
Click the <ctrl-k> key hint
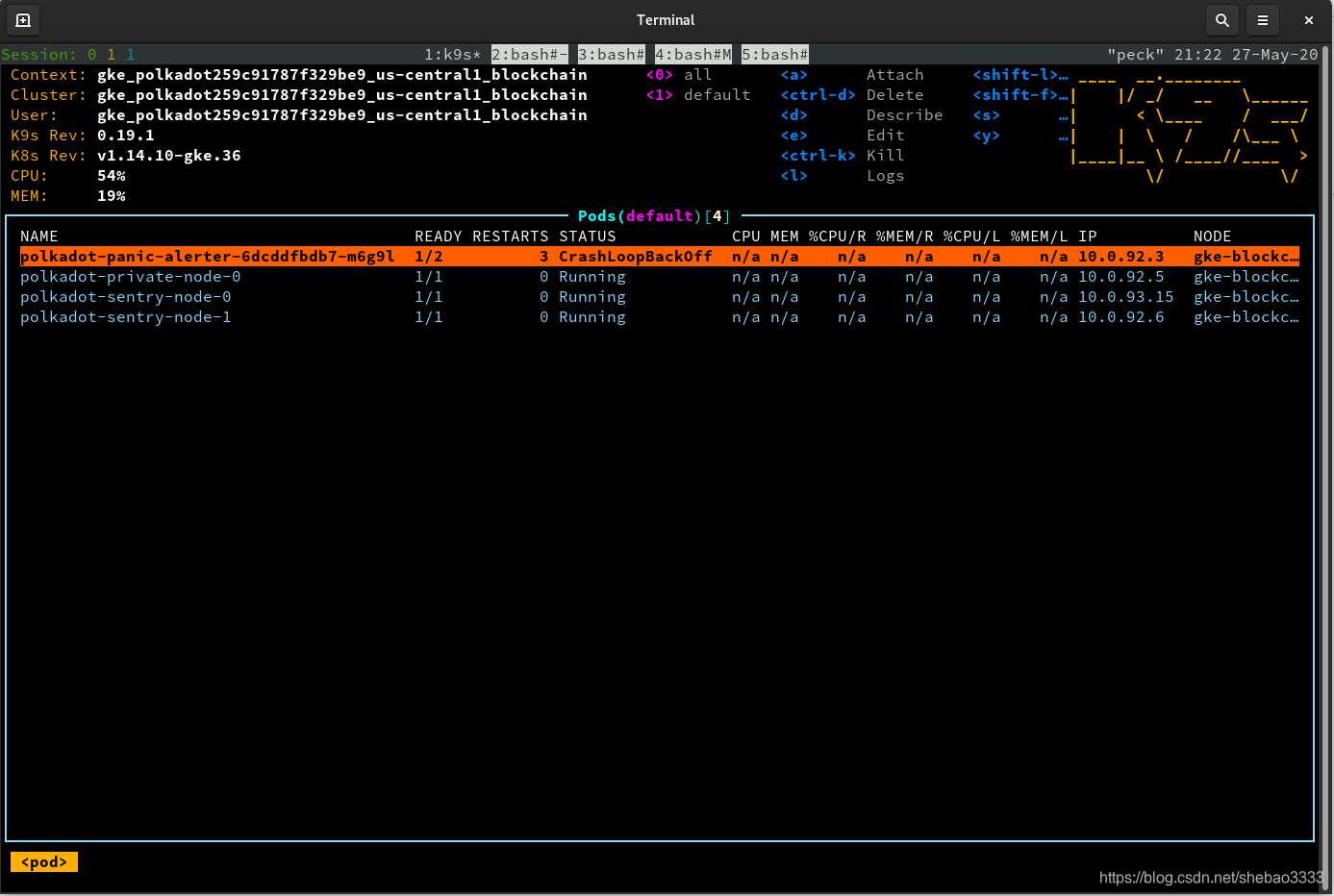pos(818,156)
